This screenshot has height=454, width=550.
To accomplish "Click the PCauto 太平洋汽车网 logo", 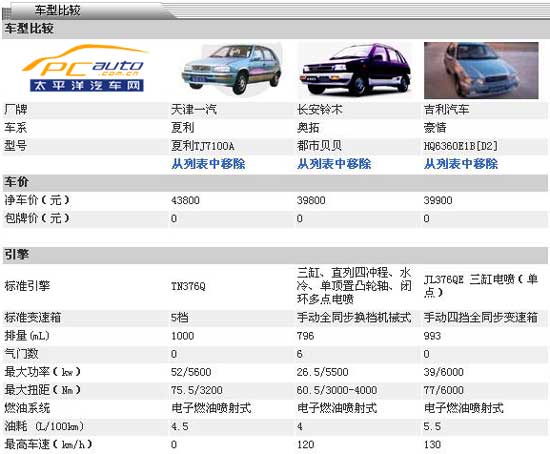I will point(86,68).
